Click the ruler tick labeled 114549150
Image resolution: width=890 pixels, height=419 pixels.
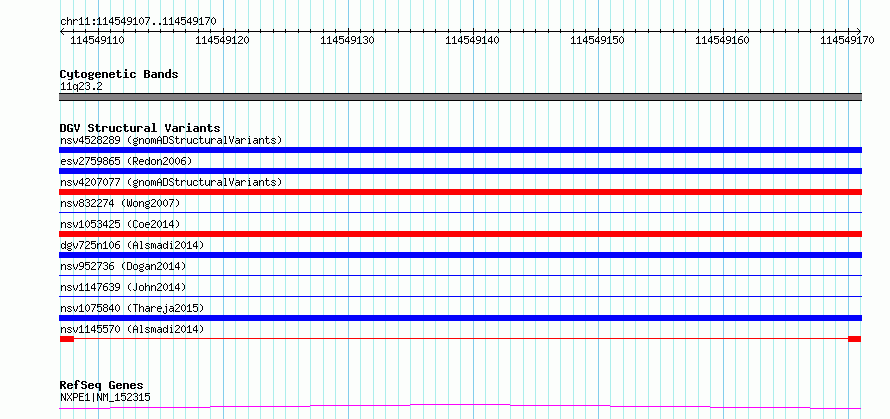(597, 40)
